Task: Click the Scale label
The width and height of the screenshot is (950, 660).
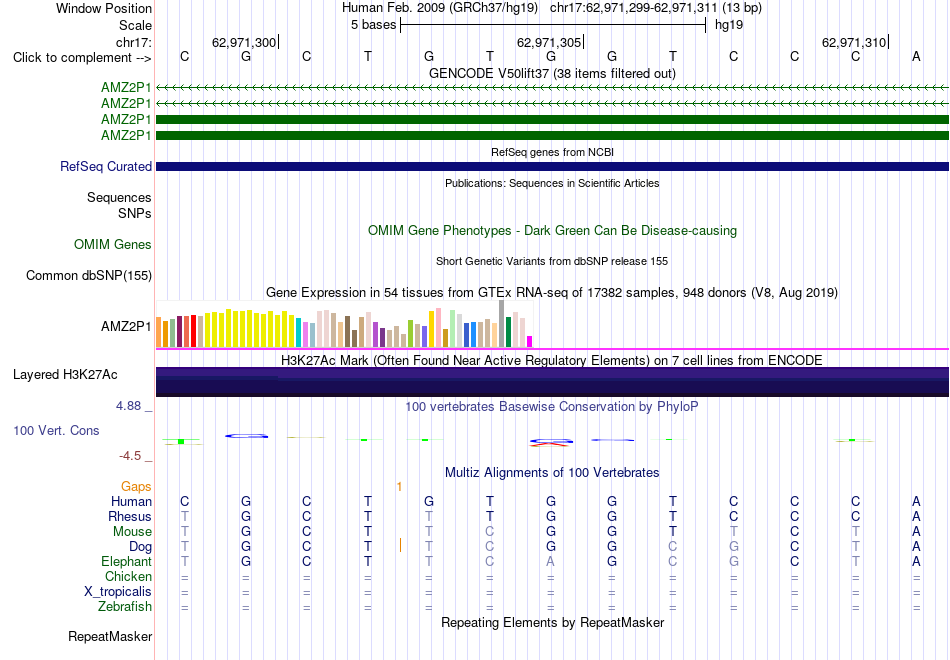Action: click(x=135, y=25)
